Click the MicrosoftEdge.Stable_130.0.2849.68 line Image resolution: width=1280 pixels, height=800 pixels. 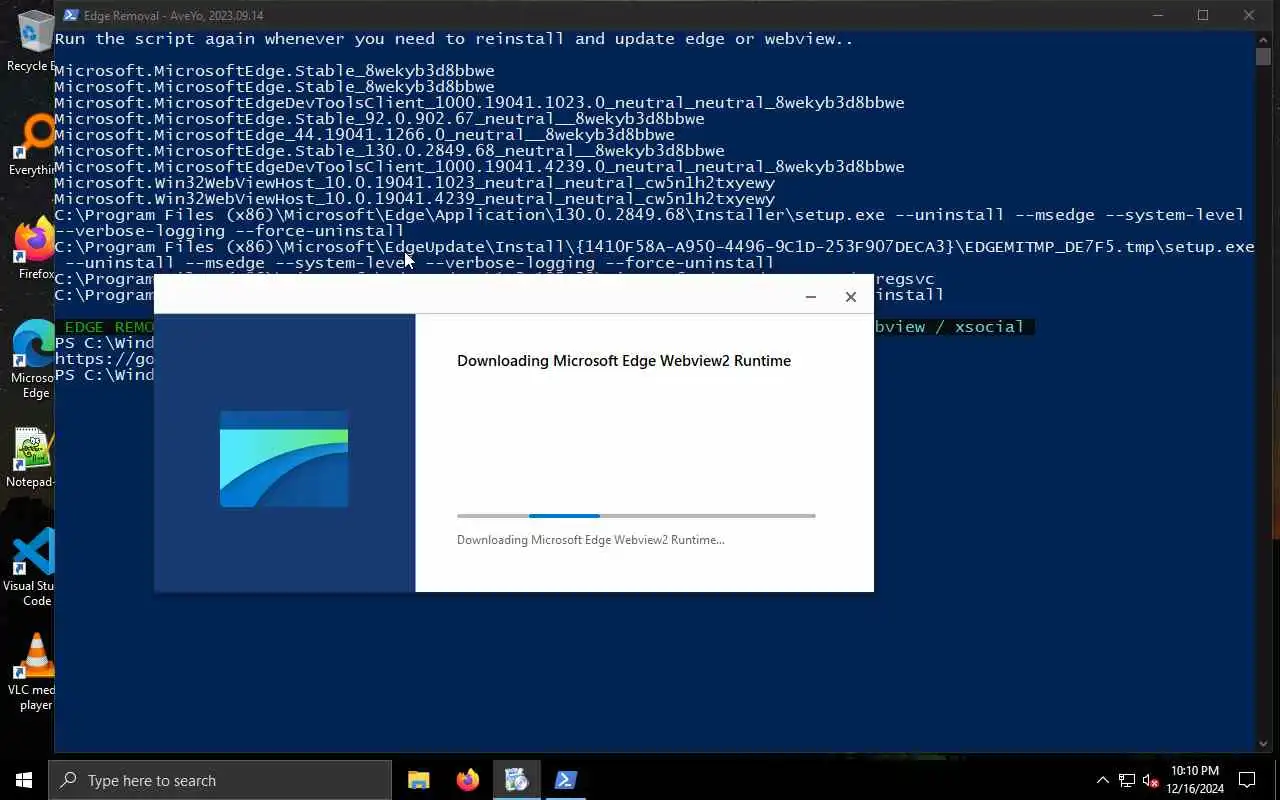point(389,151)
